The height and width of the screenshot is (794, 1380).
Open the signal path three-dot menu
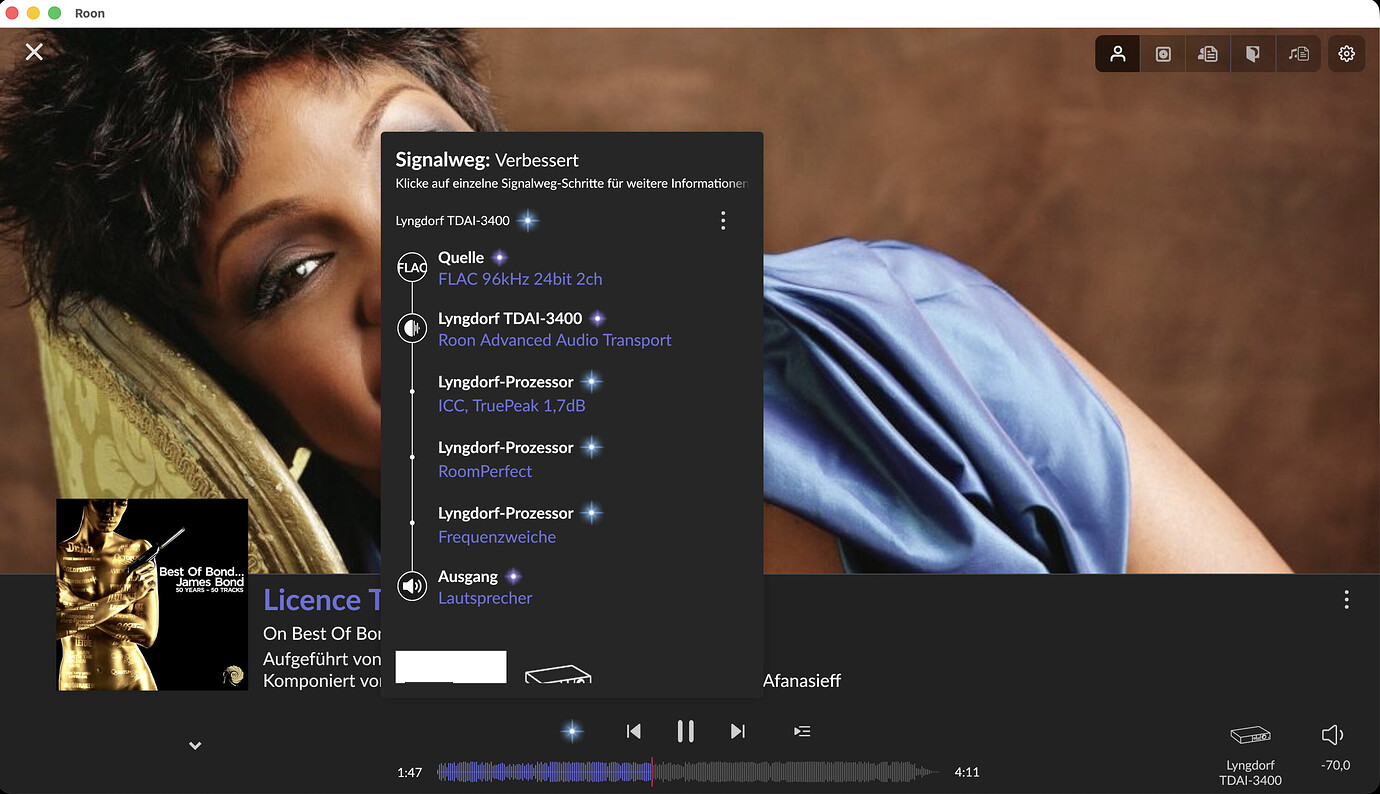pyautogui.click(x=723, y=221)
